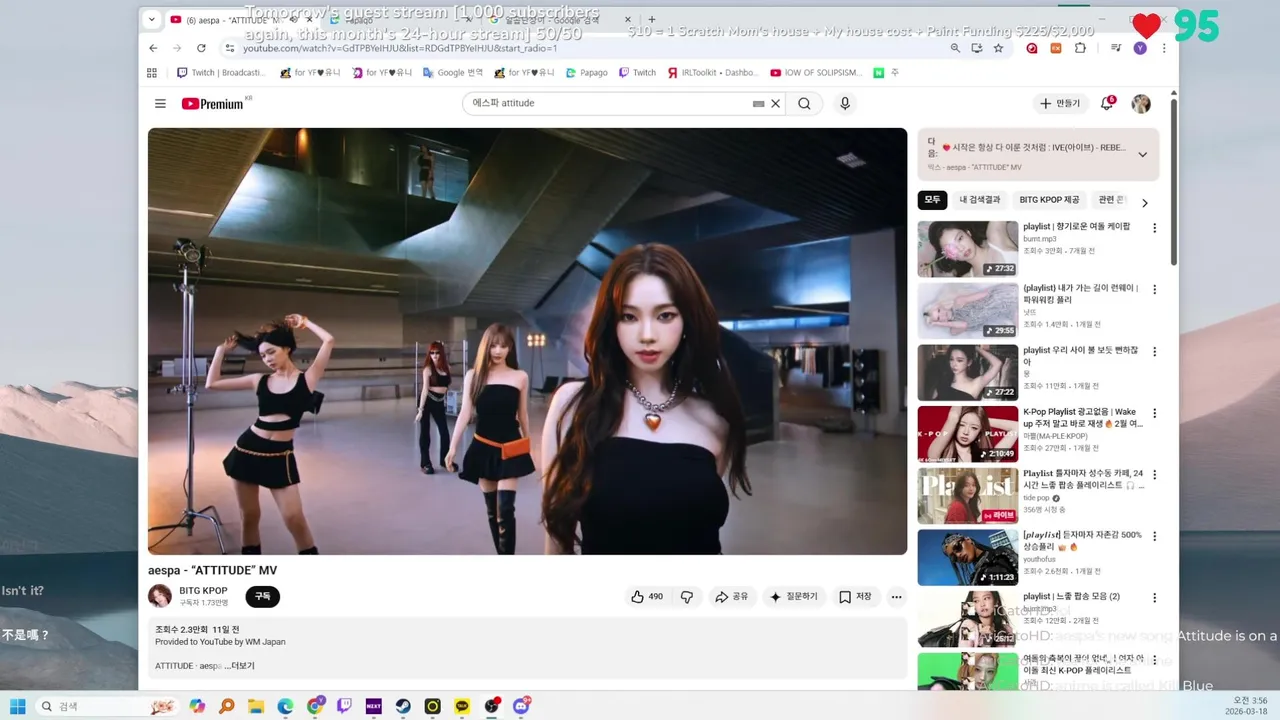Open Chrome tab search dropdown
The width and height of the screenshot is (1280, 720).
[x=151, y=19]
